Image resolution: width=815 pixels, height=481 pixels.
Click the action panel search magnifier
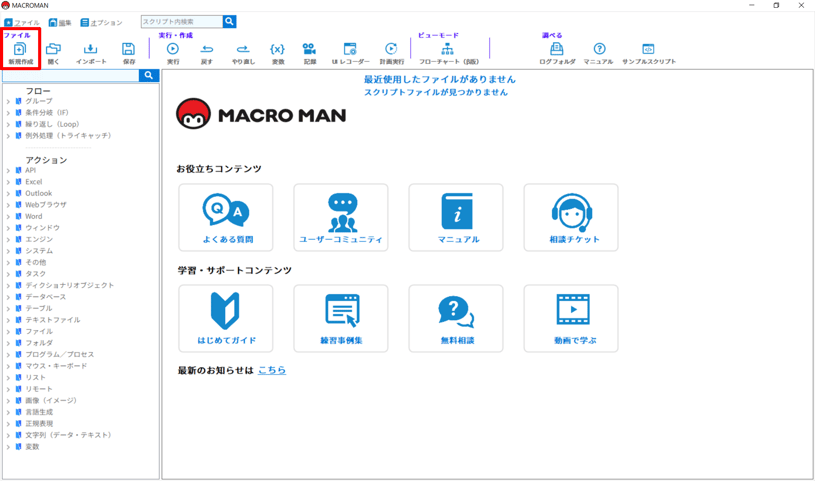click(149, 75)
